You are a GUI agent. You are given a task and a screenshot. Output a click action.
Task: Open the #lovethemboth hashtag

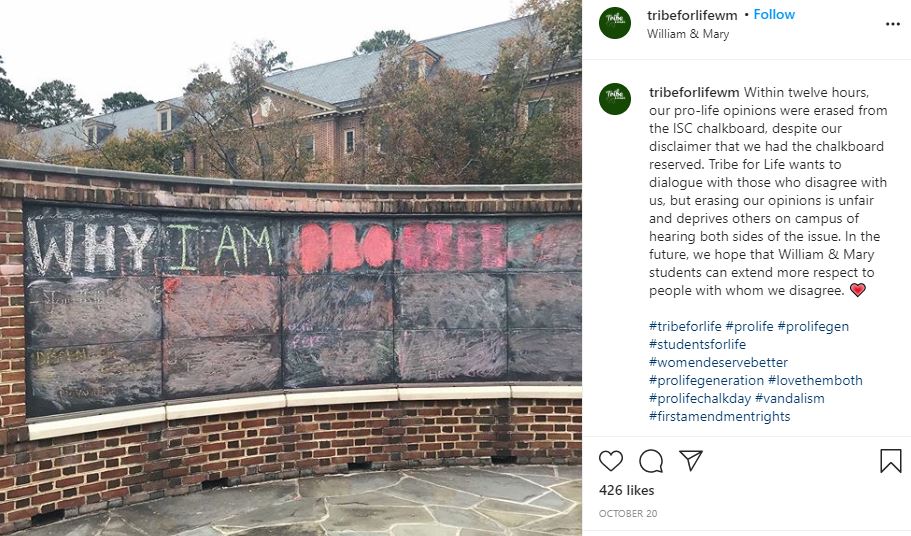[x=815, y=380]
